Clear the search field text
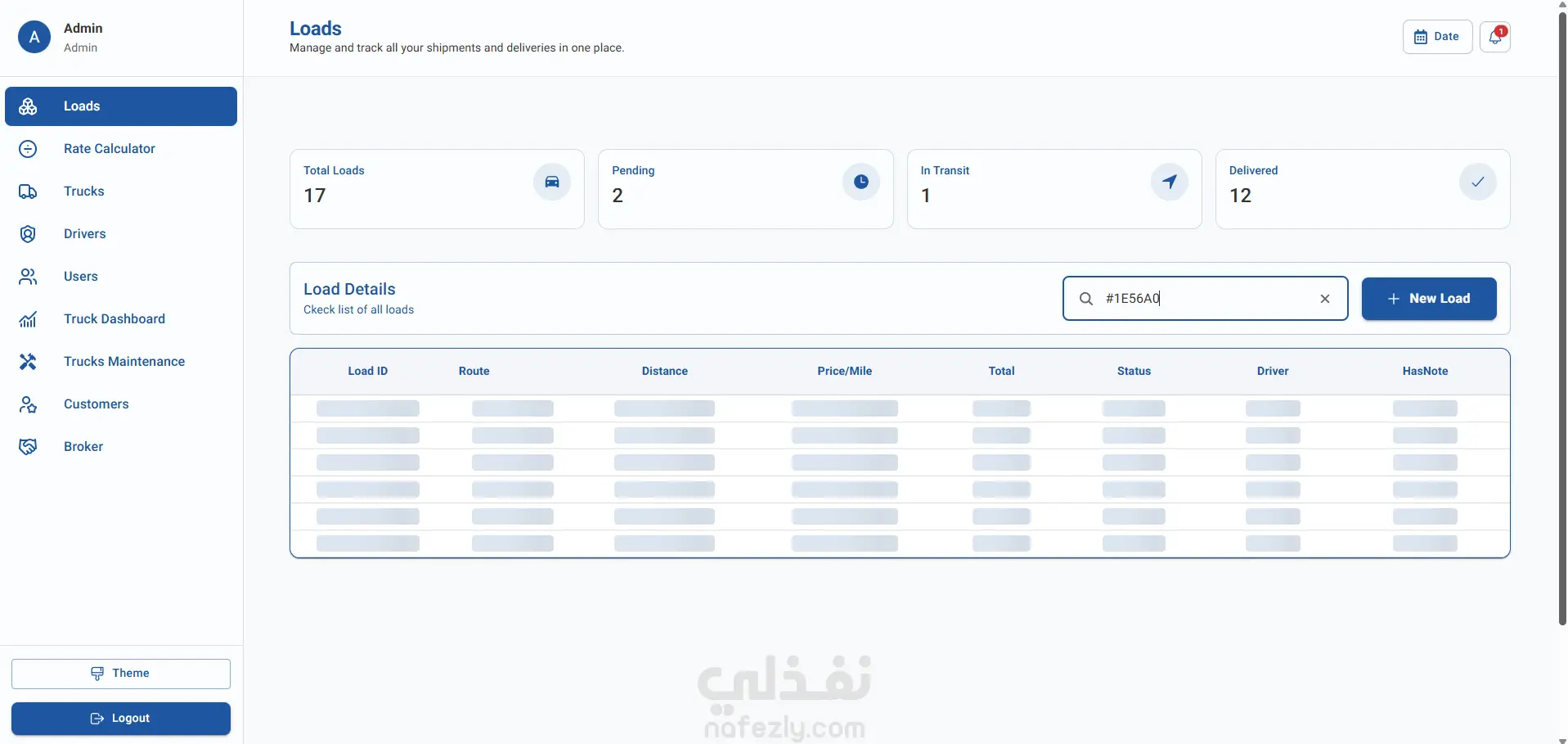The width and height of the screenshot is (1568, 744). tap(1325, 299)
